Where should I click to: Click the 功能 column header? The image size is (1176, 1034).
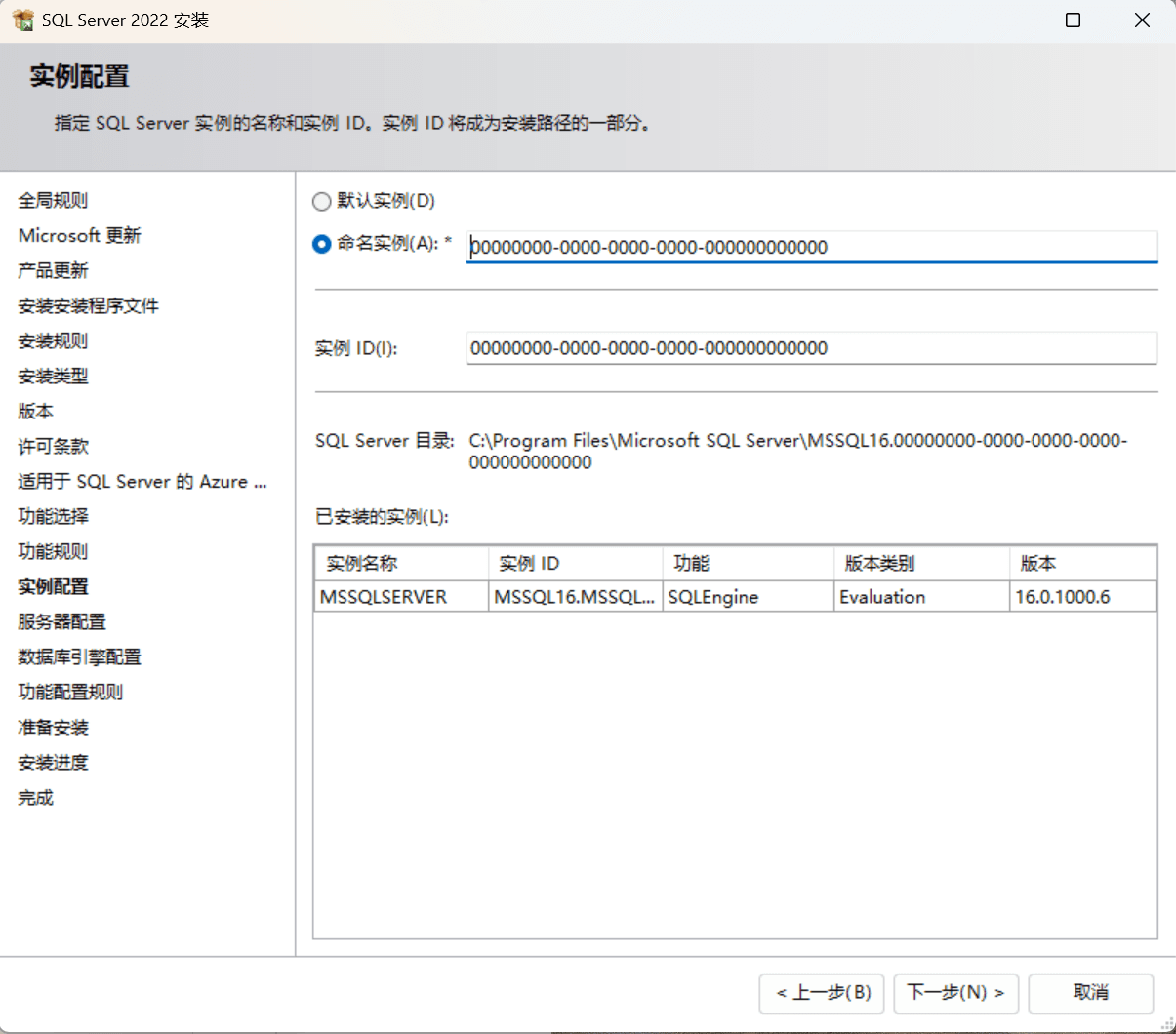[749, 563]
